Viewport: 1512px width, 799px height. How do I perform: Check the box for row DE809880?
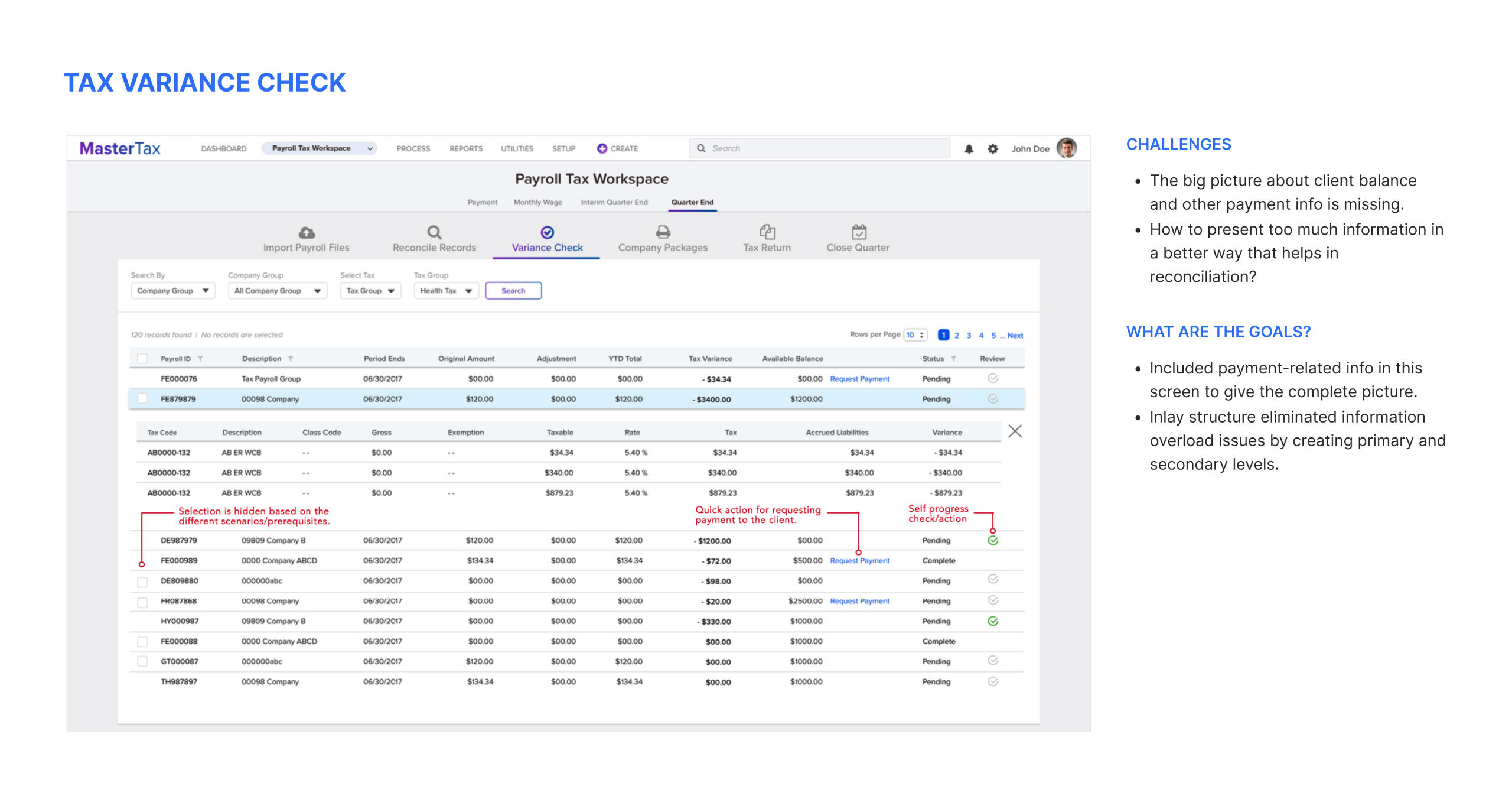coord(142,582)
